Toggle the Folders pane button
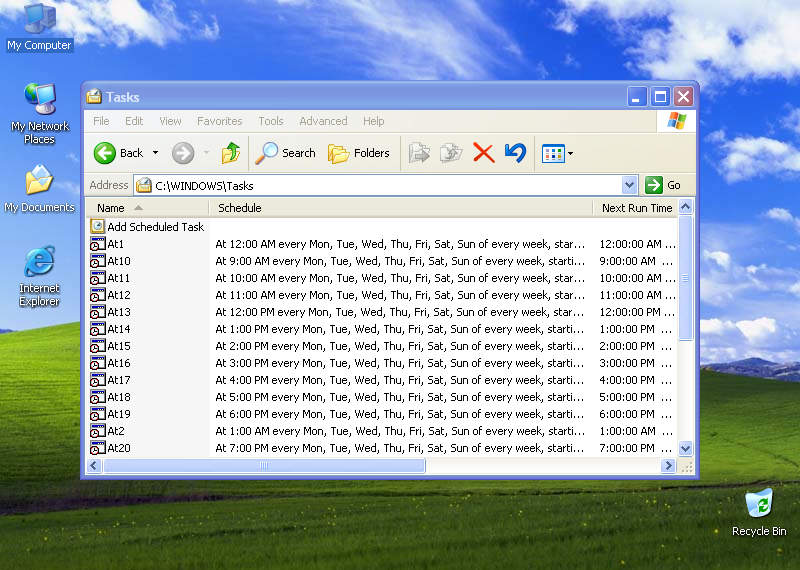This screenshot has height=570, width=800. [359, 153]
